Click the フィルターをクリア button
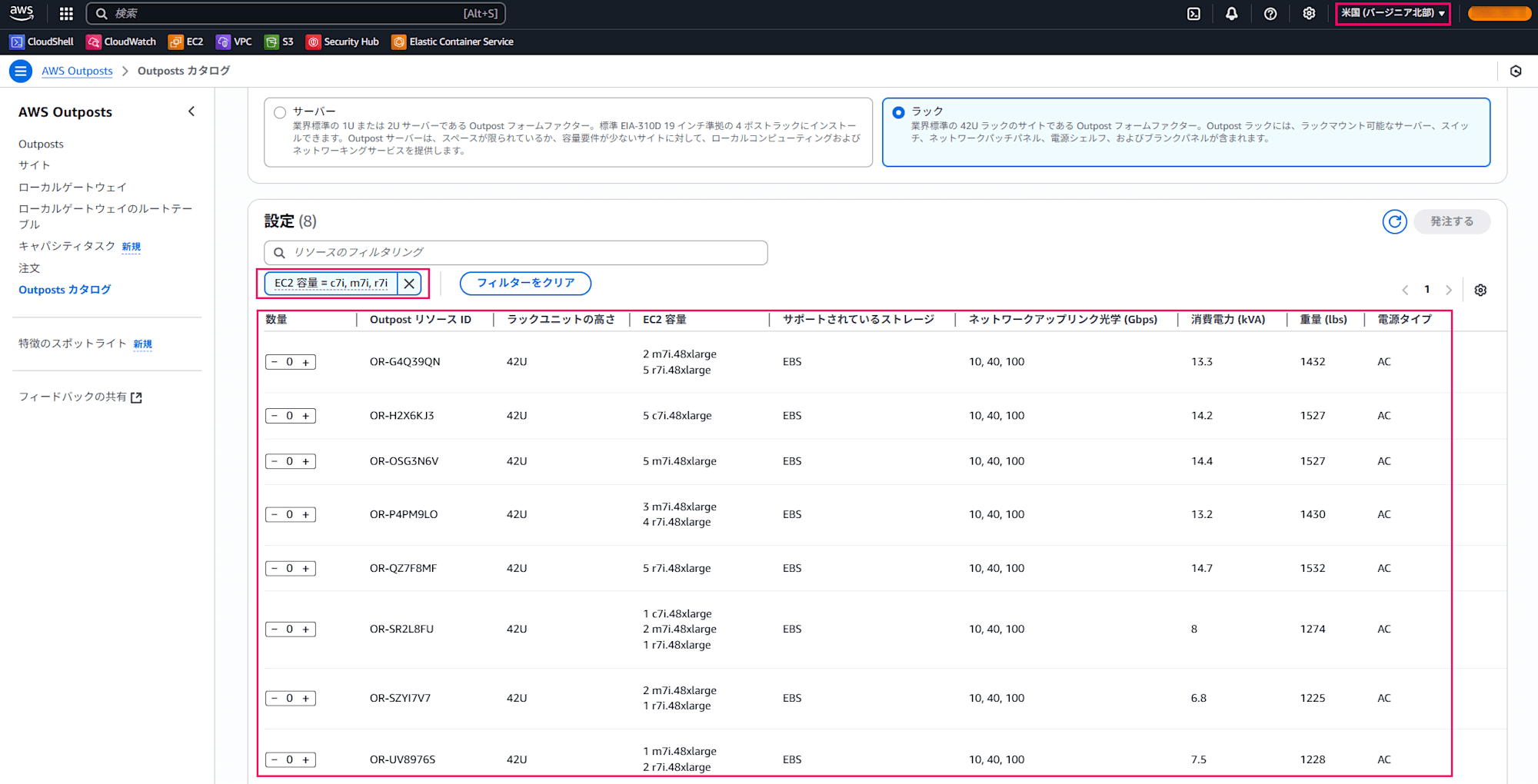This screenshot has height=784, width=1538. 525,284
